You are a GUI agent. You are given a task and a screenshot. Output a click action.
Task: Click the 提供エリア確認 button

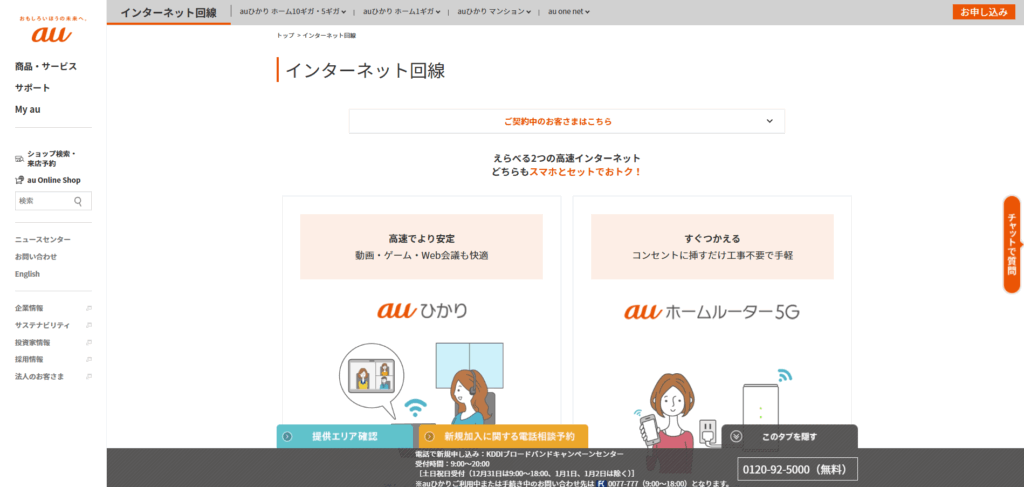[x=344, y=436]
